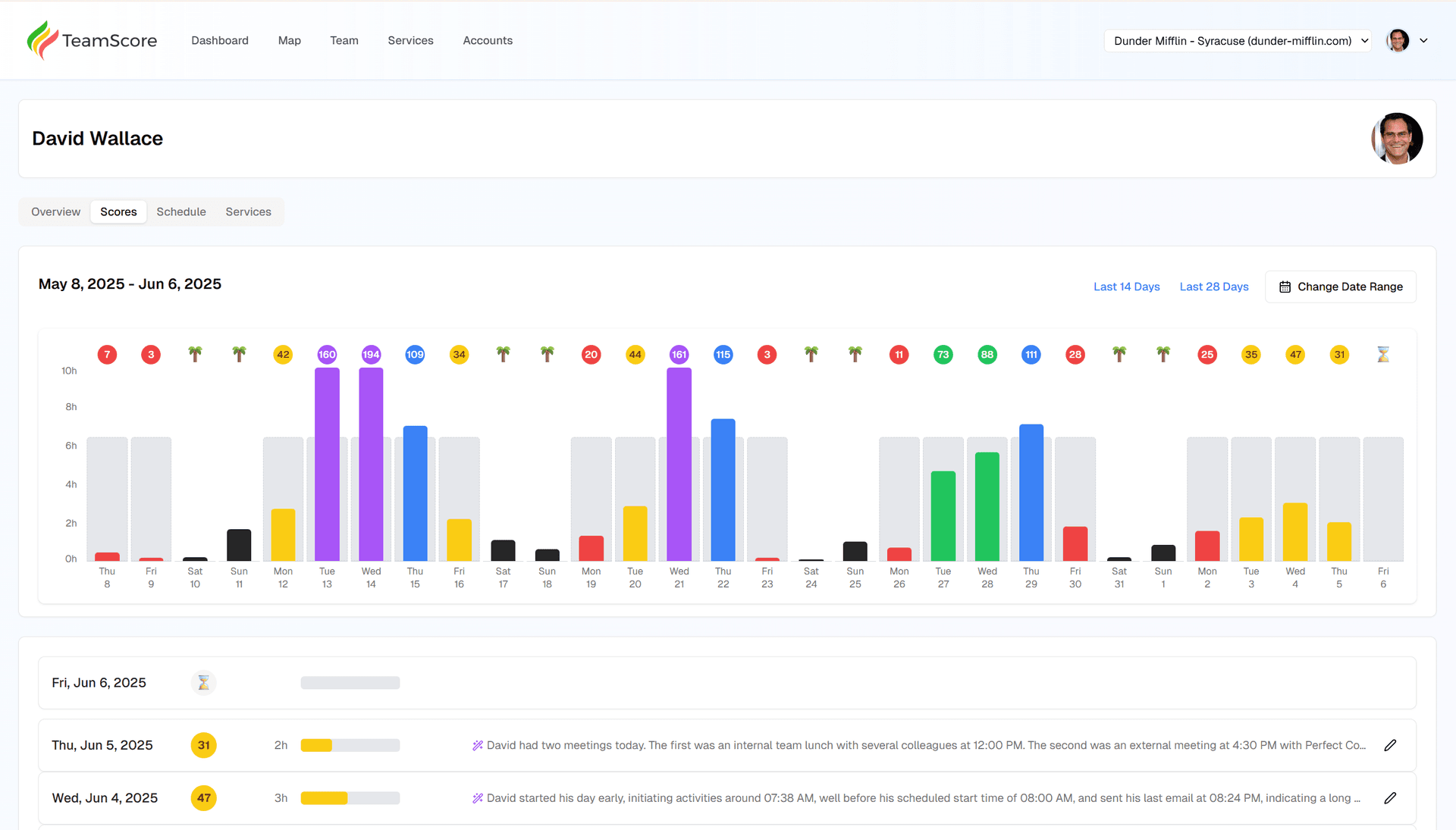Click the hourglass icon at the chart's far right
Screen dimensions: 1456x830
coord(1383,354)
